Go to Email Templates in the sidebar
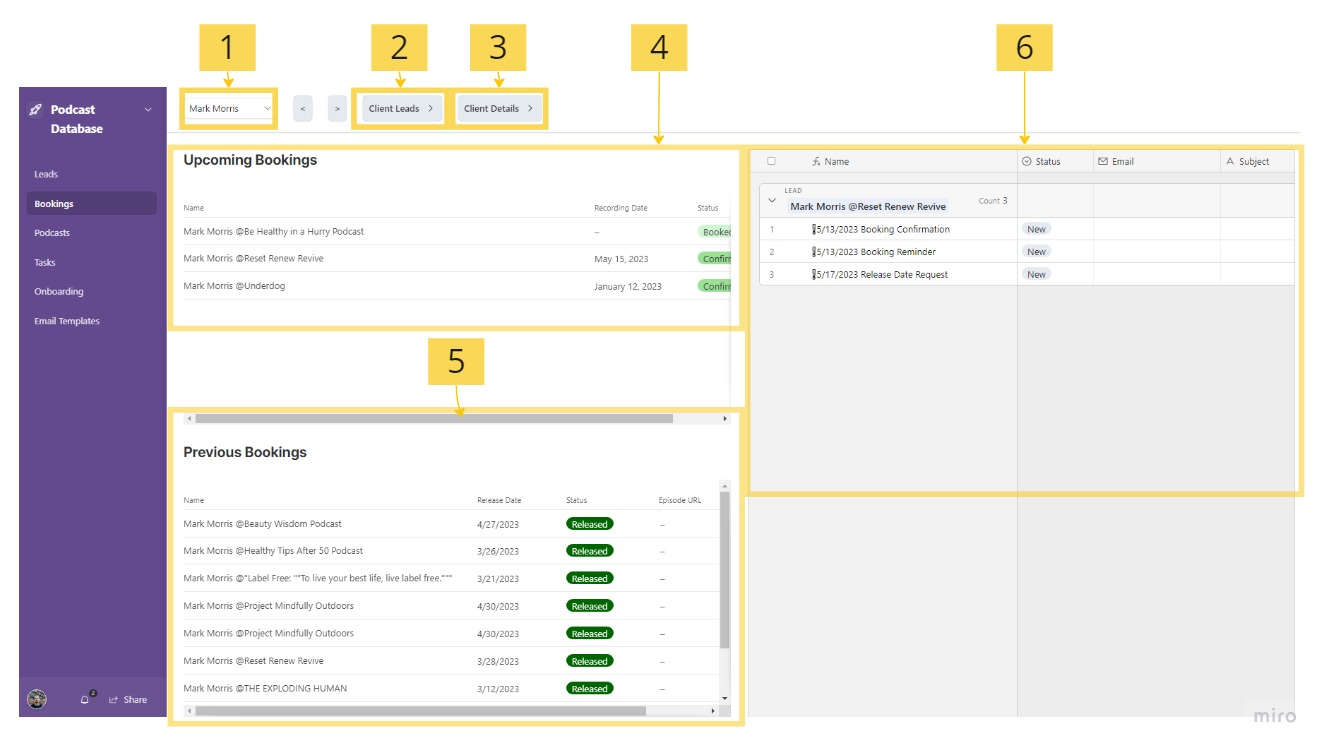Viewport: 1327px width, 753px height. click(x=67, y=321)
